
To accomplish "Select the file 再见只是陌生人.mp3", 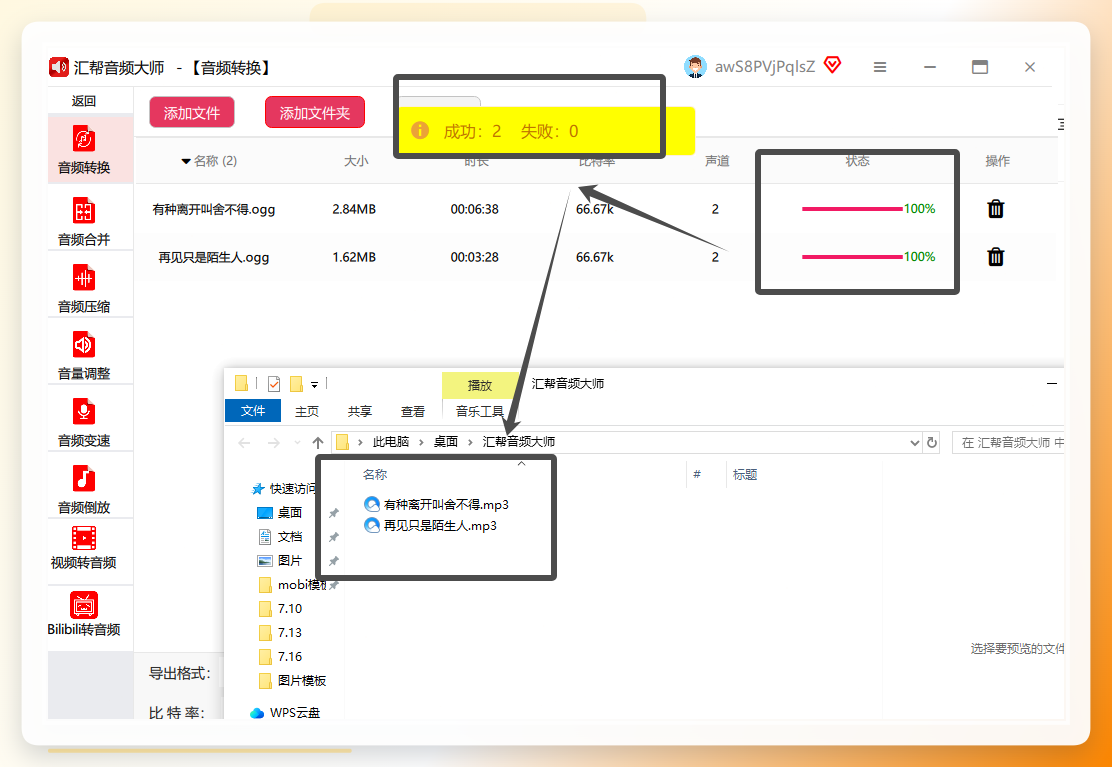I will 430,526.
